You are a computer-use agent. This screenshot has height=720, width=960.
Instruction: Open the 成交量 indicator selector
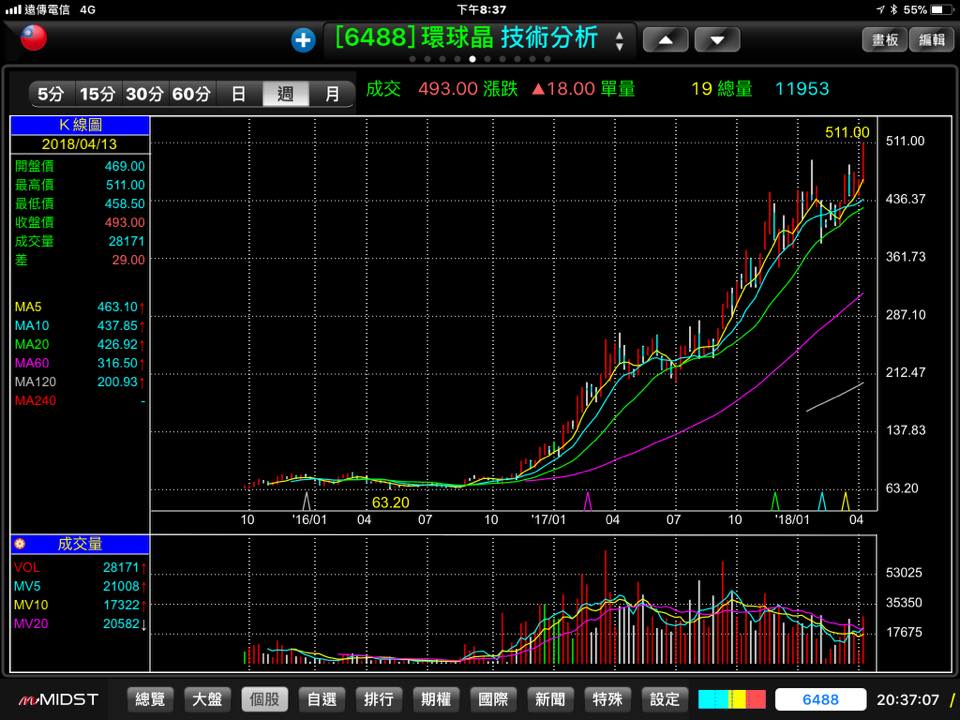tap(80, 544)
